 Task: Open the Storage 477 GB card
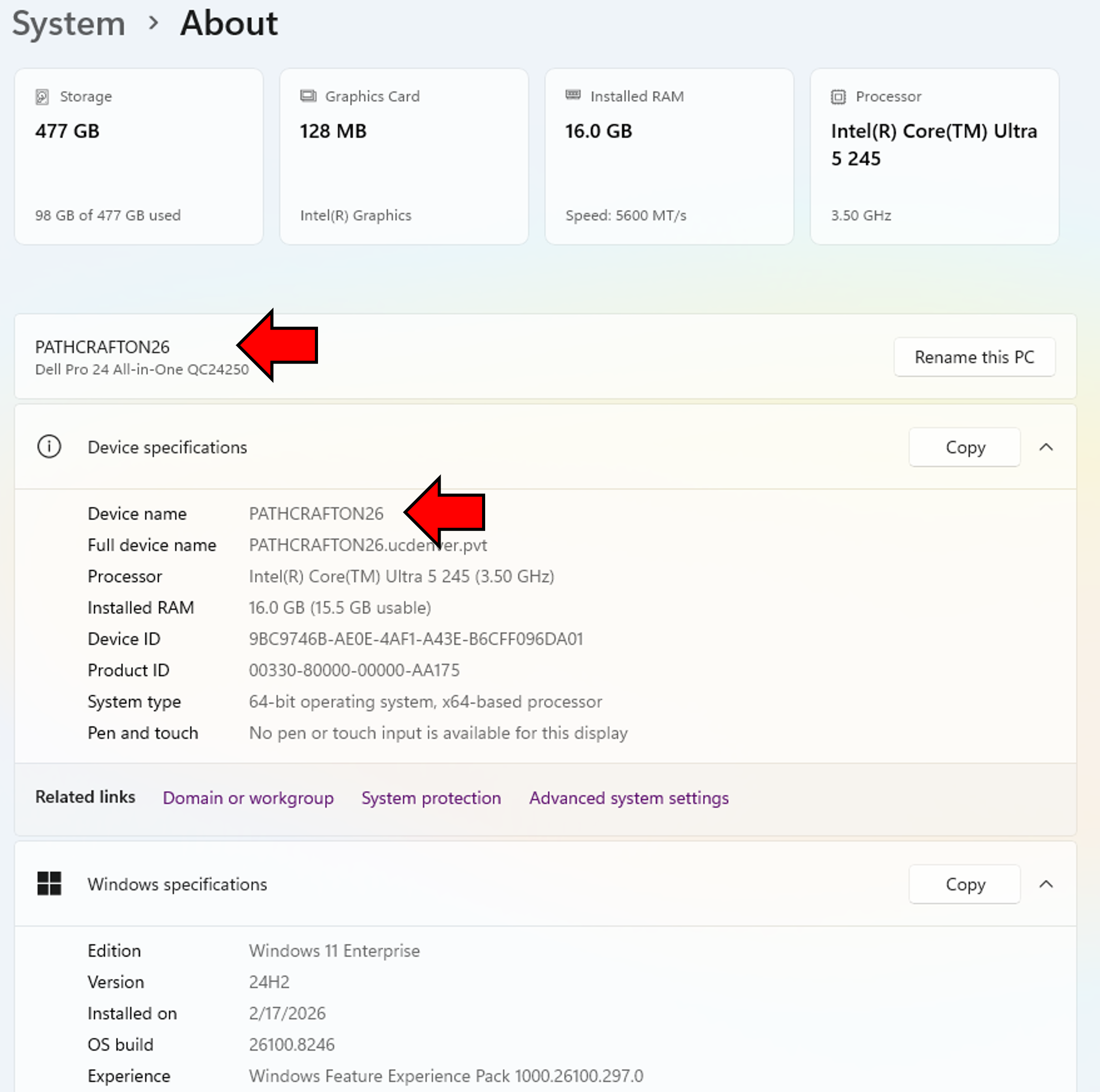[x=139, y=157]
